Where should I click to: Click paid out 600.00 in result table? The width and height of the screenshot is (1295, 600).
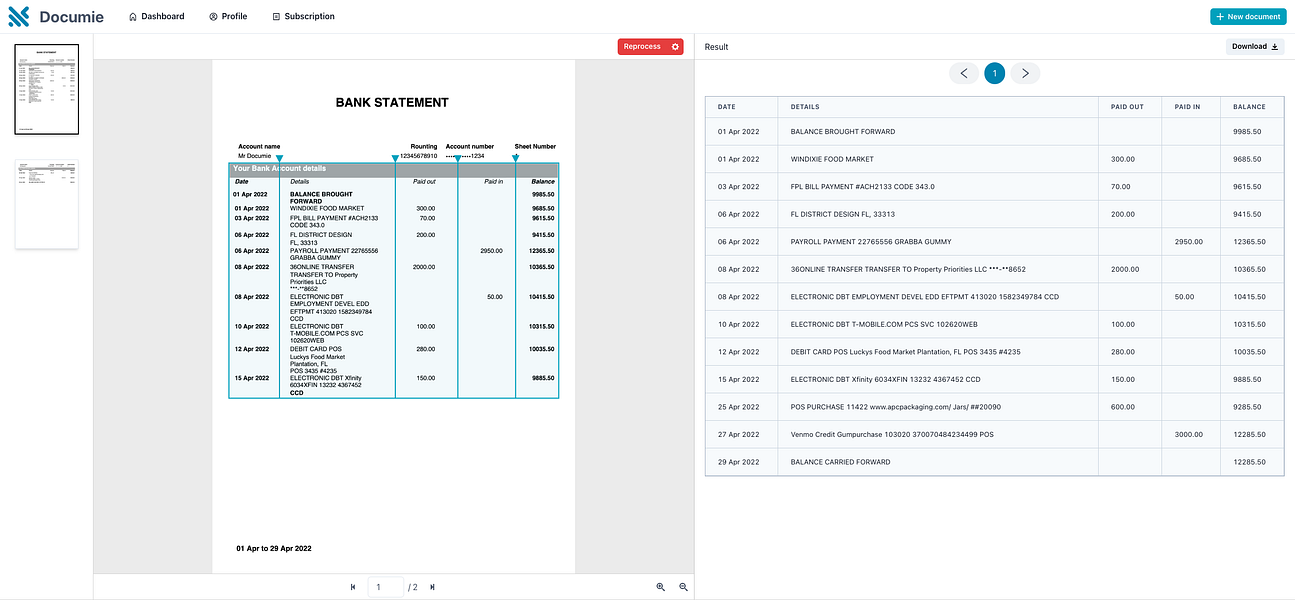[1122, 407]
